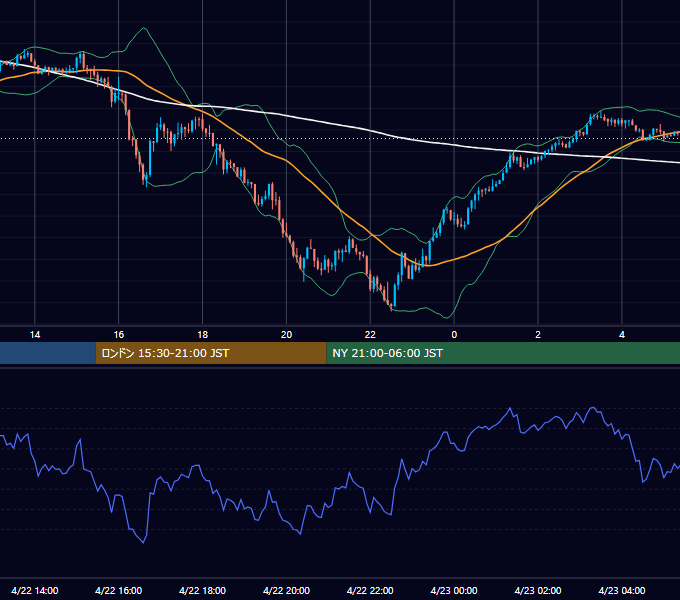Click the 4 hour label on the price chart axis
This screenshot has height=600, width=680.
[x=622, y=335]
